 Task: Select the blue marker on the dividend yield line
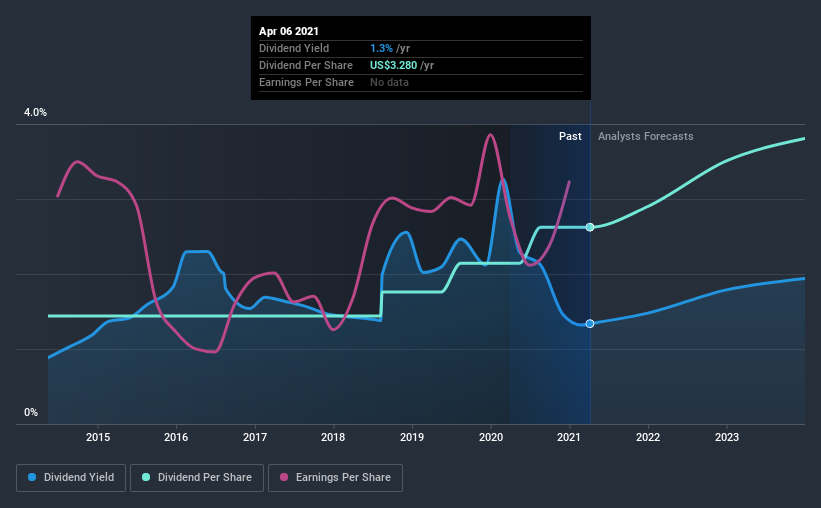[590, 323]
